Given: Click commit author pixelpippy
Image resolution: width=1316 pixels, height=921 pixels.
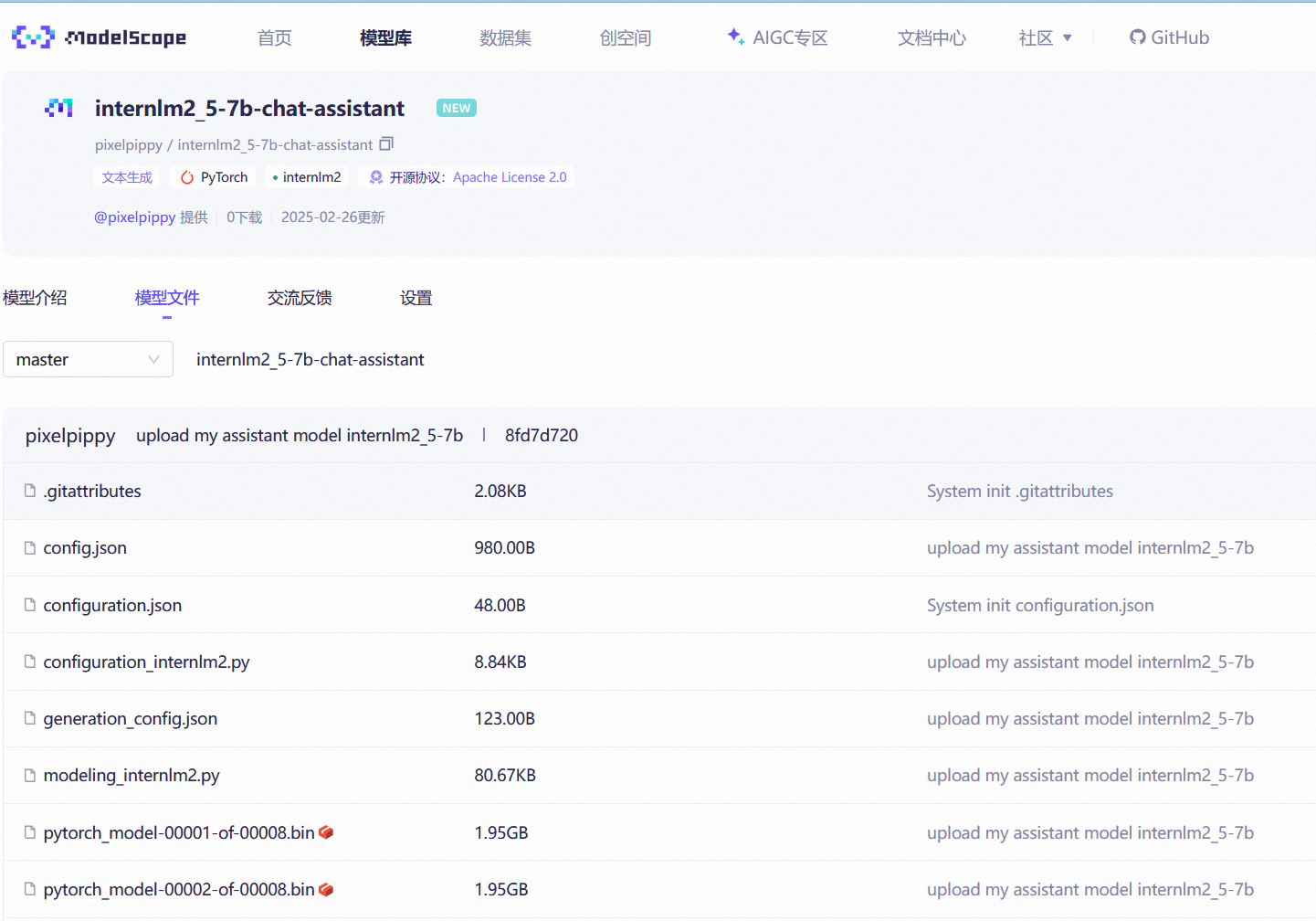Looking at the screenshot, I should tap(70, 436).
